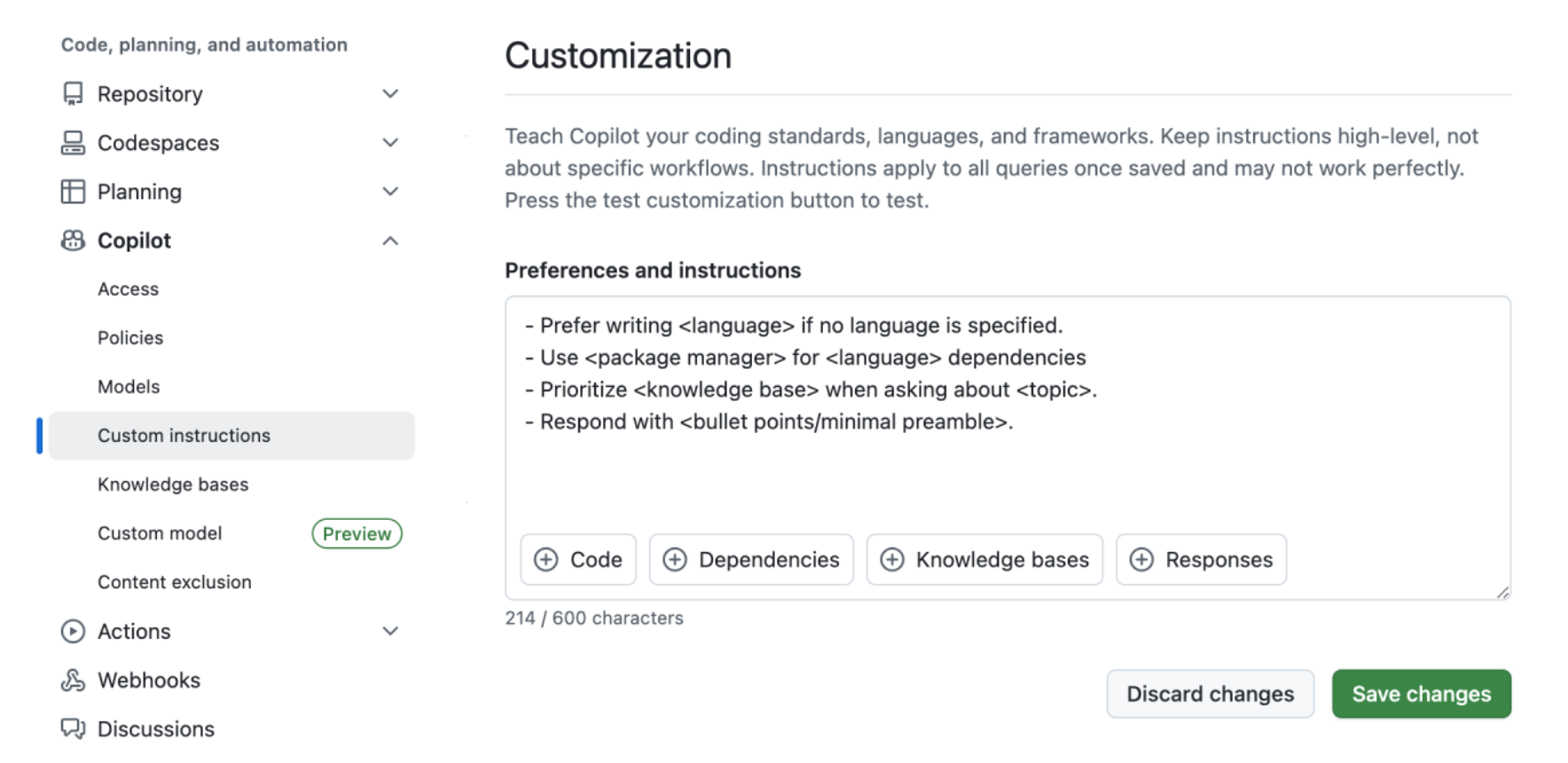Viewport: 1568px width, 763px height.
Task: Click the plus icon on Code chip
Action: [x=546, y=560]
